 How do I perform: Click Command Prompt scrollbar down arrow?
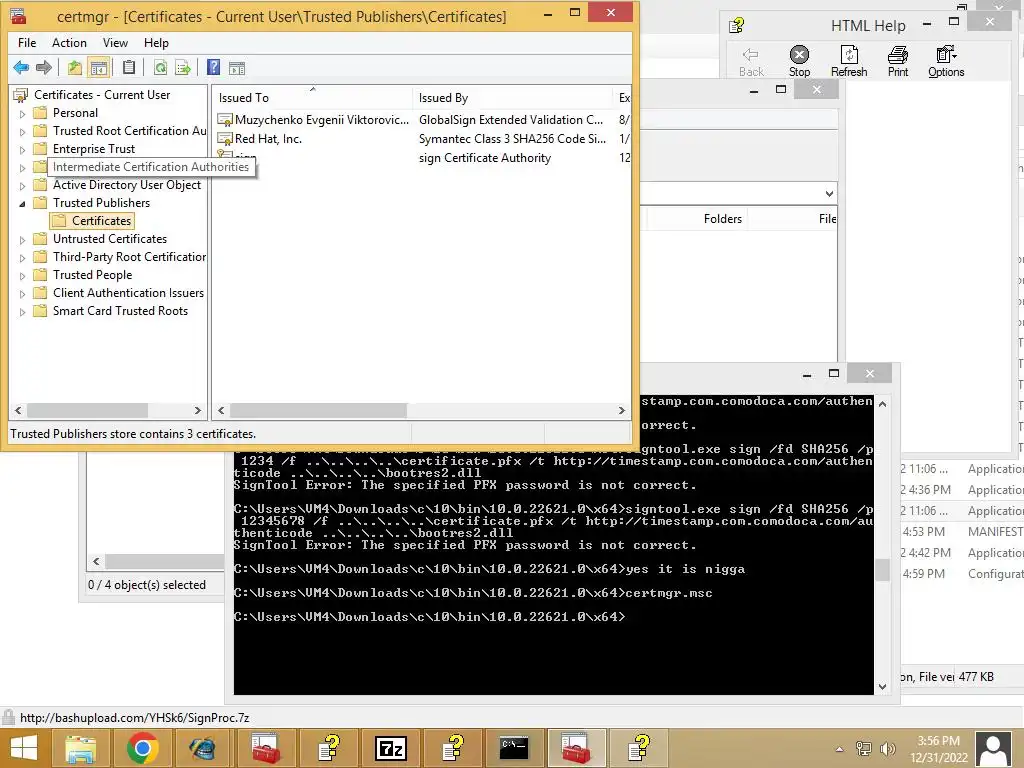882,686
